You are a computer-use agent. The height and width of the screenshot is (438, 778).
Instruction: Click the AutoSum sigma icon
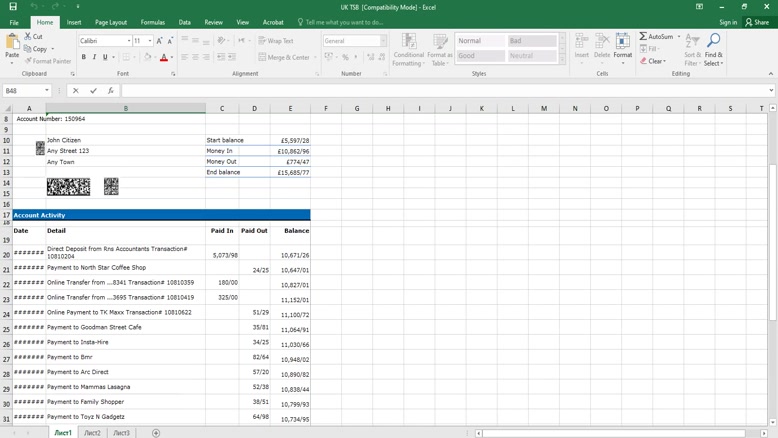(x=643, y=37)
